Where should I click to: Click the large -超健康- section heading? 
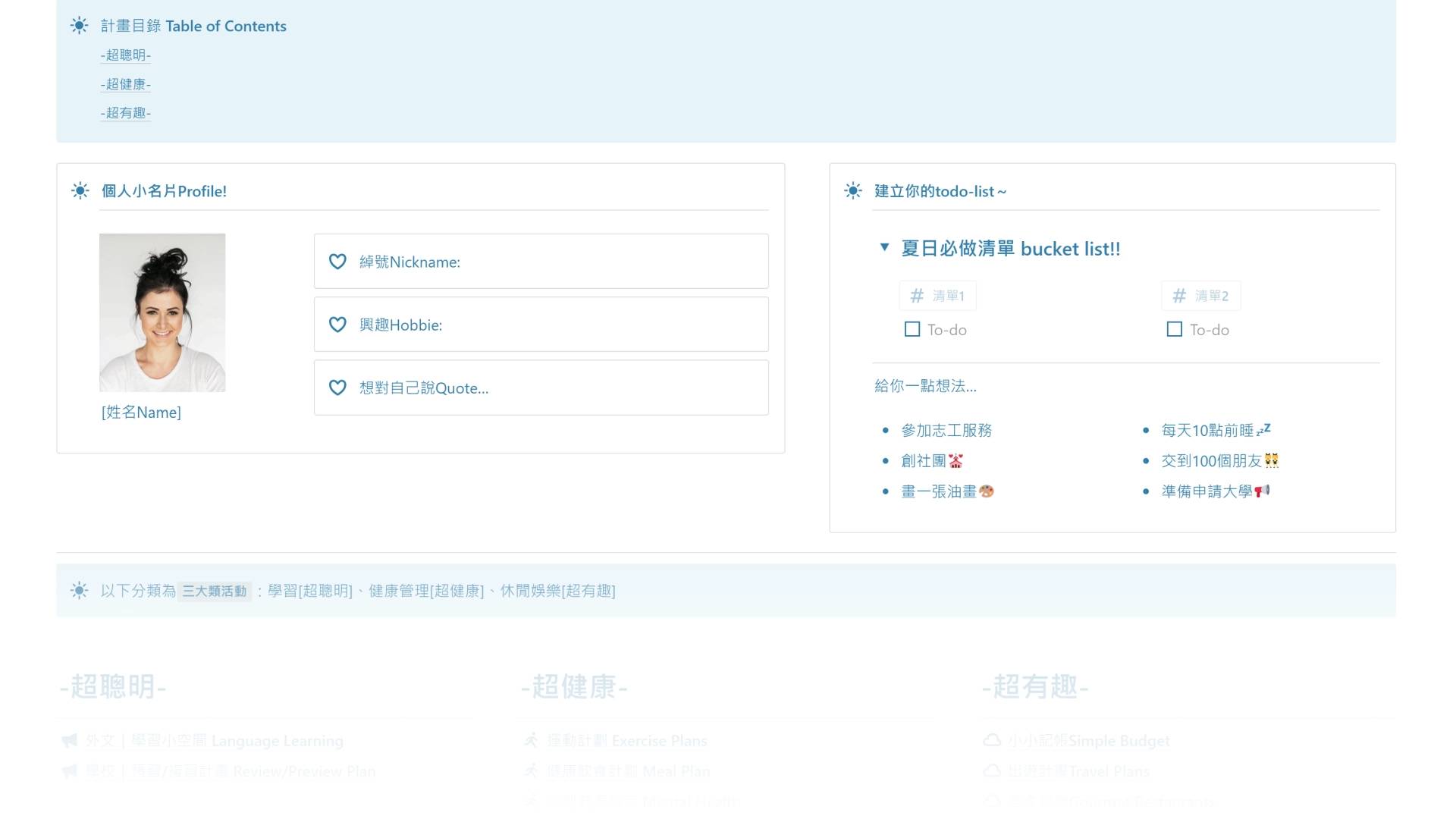tap(574, 686)
